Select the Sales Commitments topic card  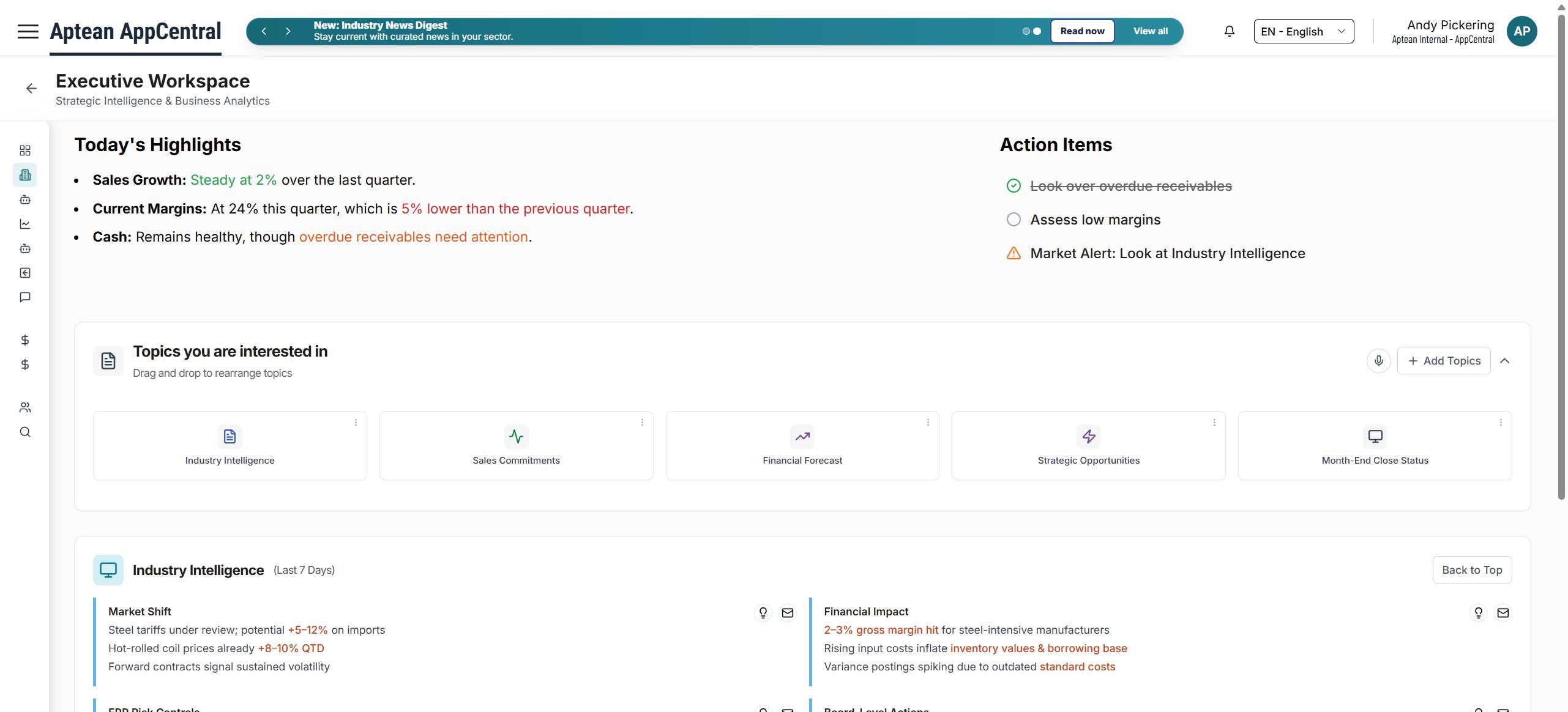click(x=516, y=445)
